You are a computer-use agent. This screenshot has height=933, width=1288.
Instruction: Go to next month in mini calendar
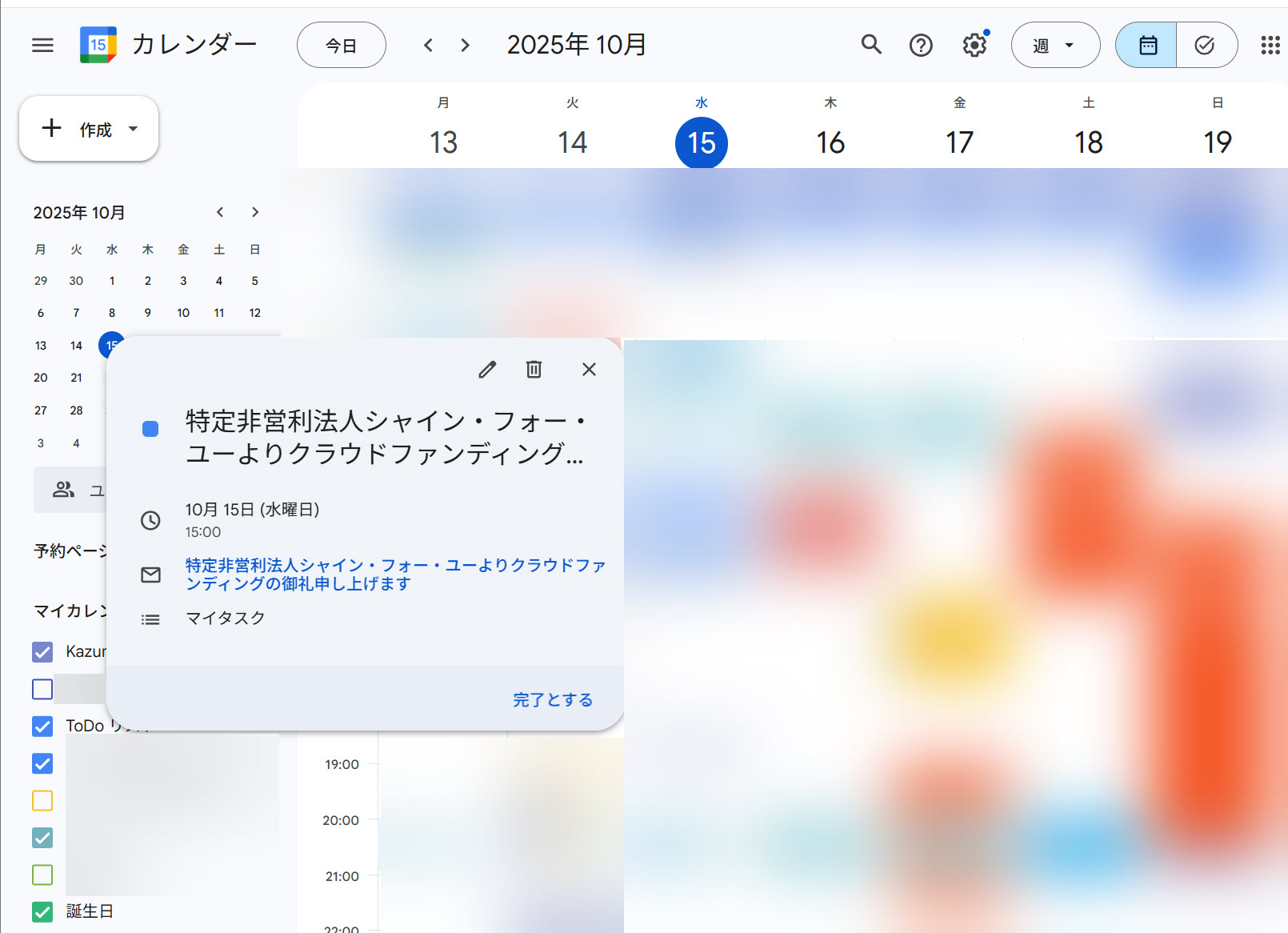(x=255, y=212)
